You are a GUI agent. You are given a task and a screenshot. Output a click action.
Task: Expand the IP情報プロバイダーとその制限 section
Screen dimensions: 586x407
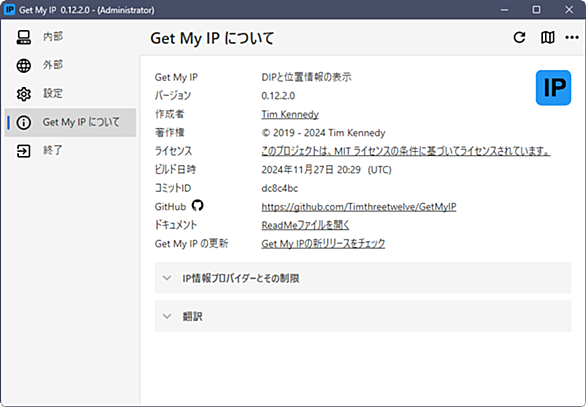tap(363, 278)
